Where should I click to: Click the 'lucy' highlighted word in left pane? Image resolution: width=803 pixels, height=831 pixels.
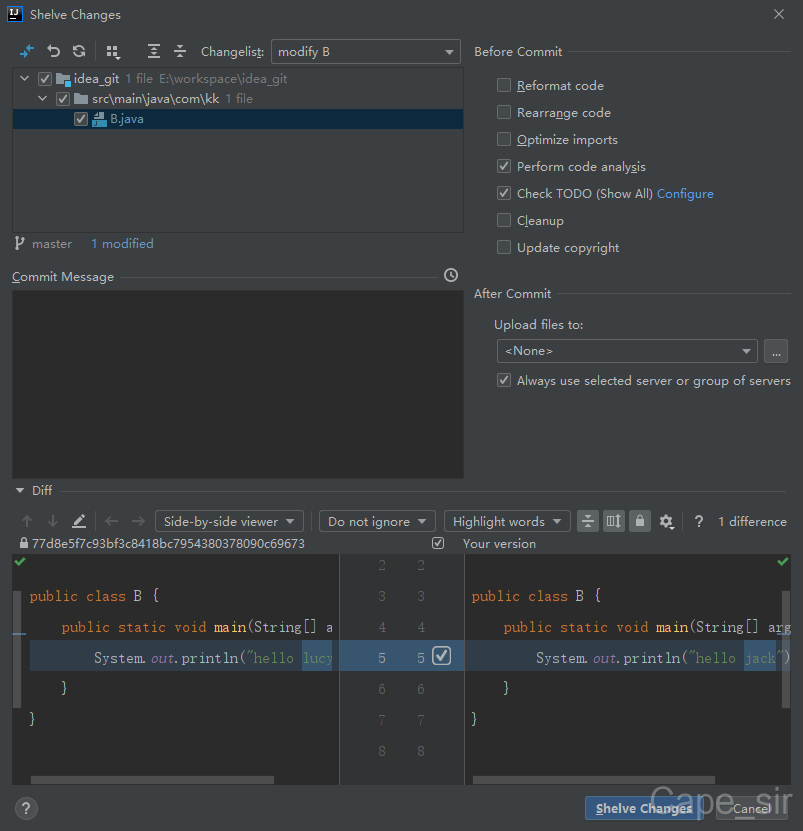click(x=317, y=658)
